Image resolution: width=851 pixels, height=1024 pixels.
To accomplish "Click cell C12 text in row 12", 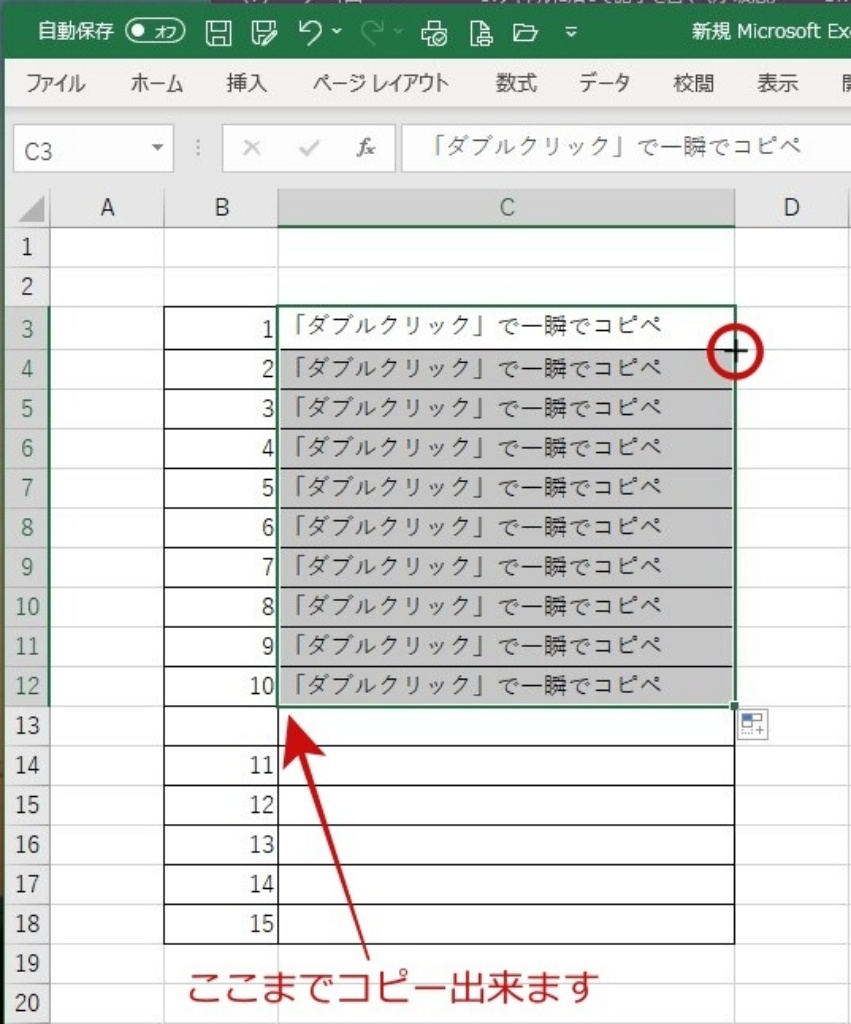I will pyautogui.click(x=507, y=686).
